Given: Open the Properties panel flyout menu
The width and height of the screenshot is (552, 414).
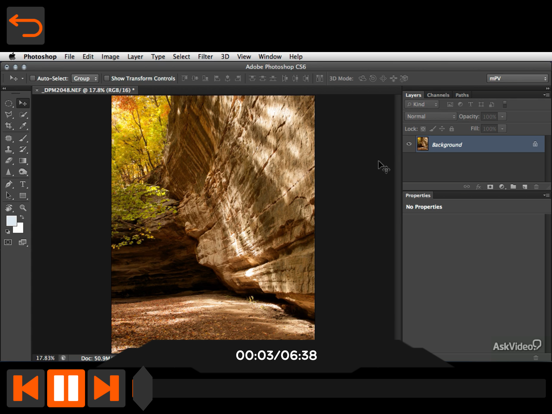Looking at the screenshot, I should 545,195.
